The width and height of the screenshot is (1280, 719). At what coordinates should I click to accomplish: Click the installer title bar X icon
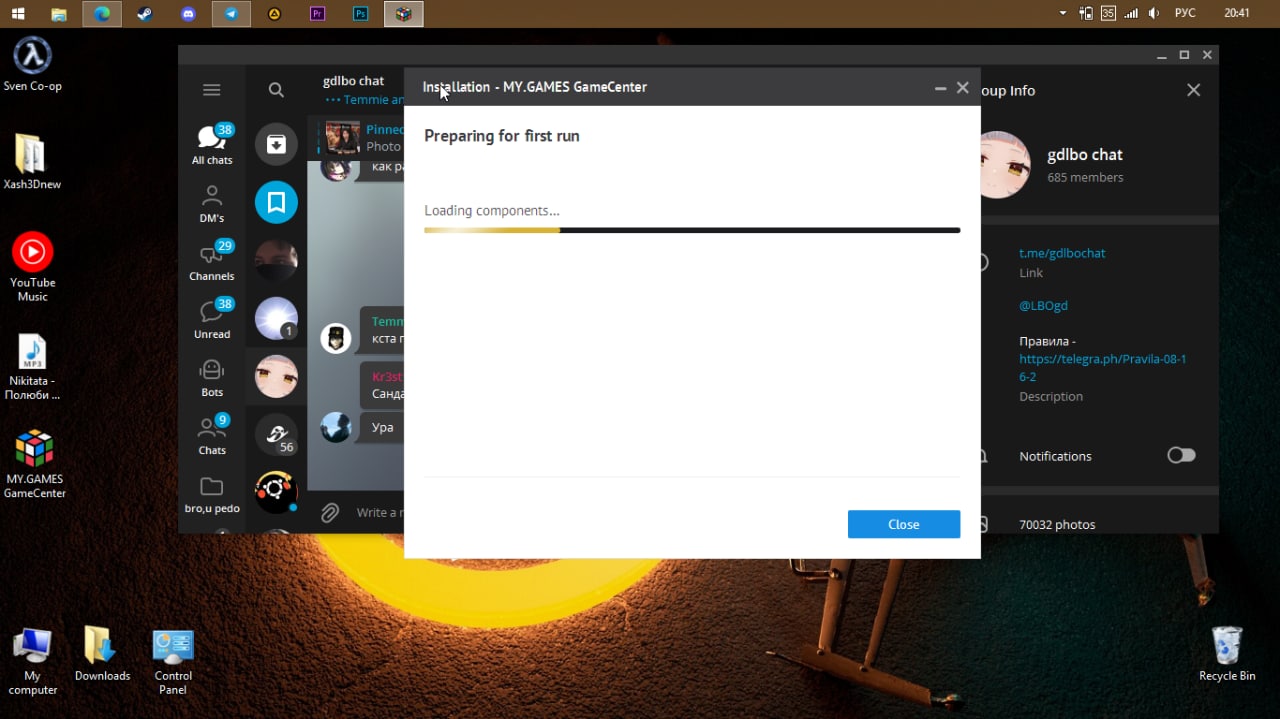point(963,88)
